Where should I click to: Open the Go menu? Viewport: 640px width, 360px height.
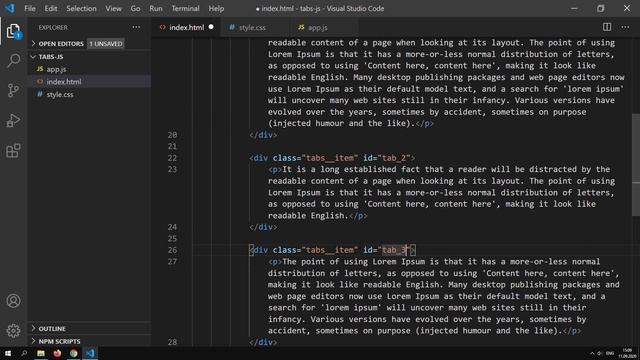coord(135,8)
